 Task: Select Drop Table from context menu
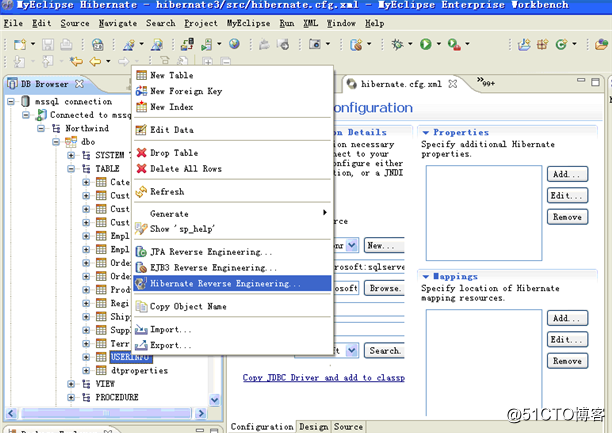232,153
